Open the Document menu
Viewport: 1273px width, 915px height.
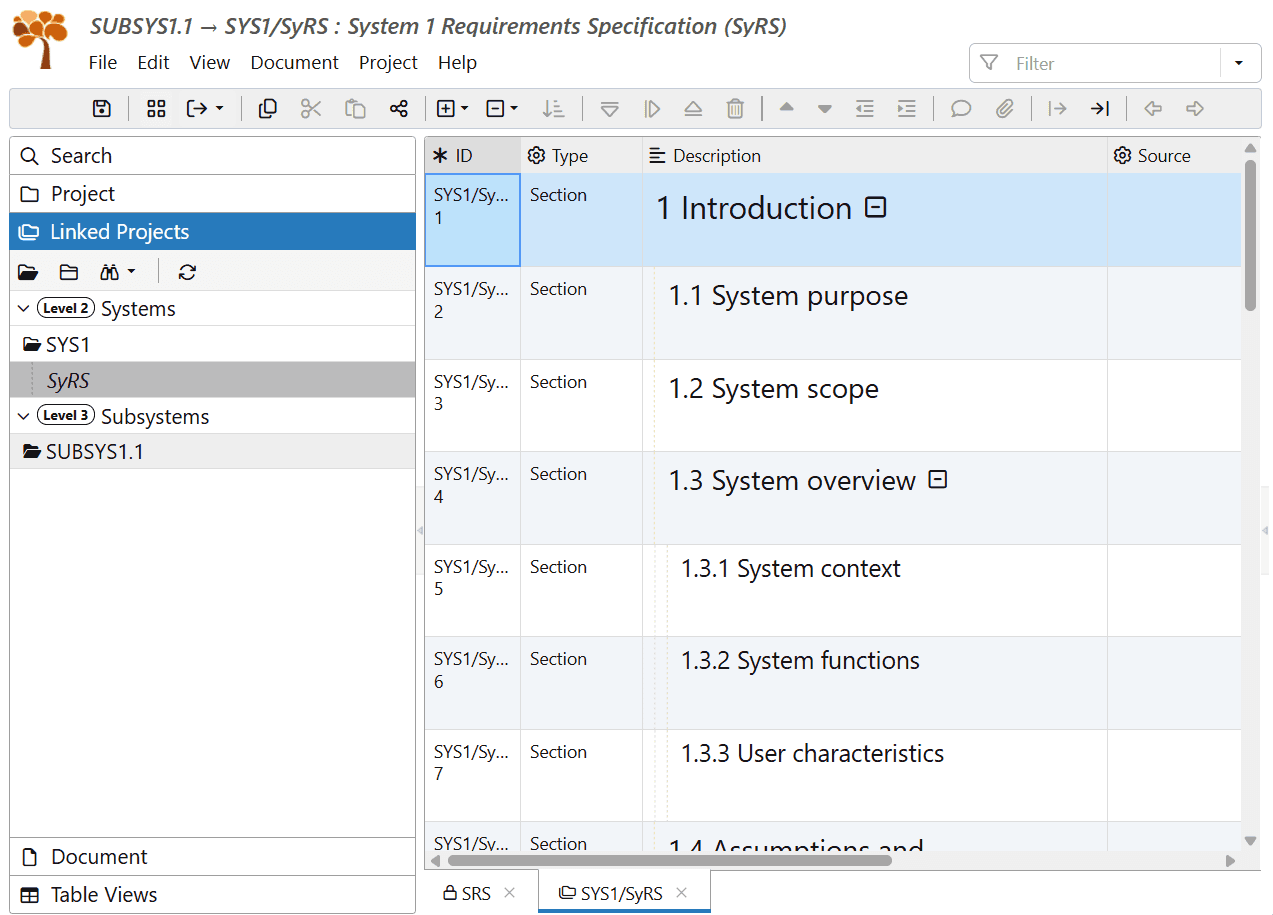tap(295, 62)
